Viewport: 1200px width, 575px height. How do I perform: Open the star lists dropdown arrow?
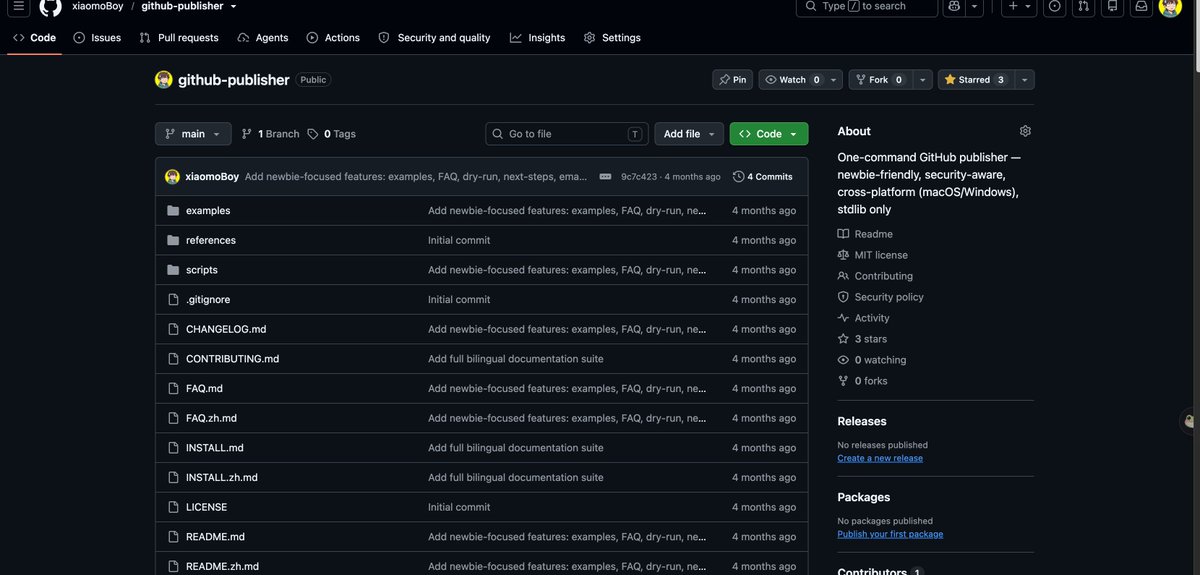click(1024, 80)
